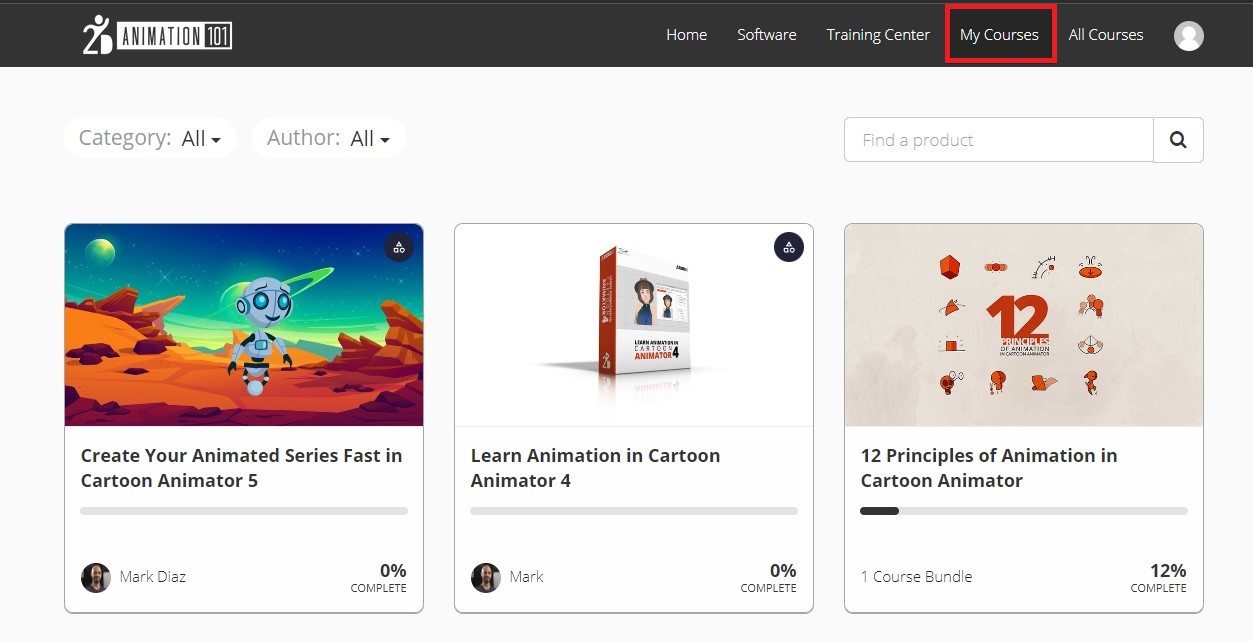This screenshot has height=641, width=1253.
Task: Open the Author filter dropdown
Action: click(x=328, y=138)
